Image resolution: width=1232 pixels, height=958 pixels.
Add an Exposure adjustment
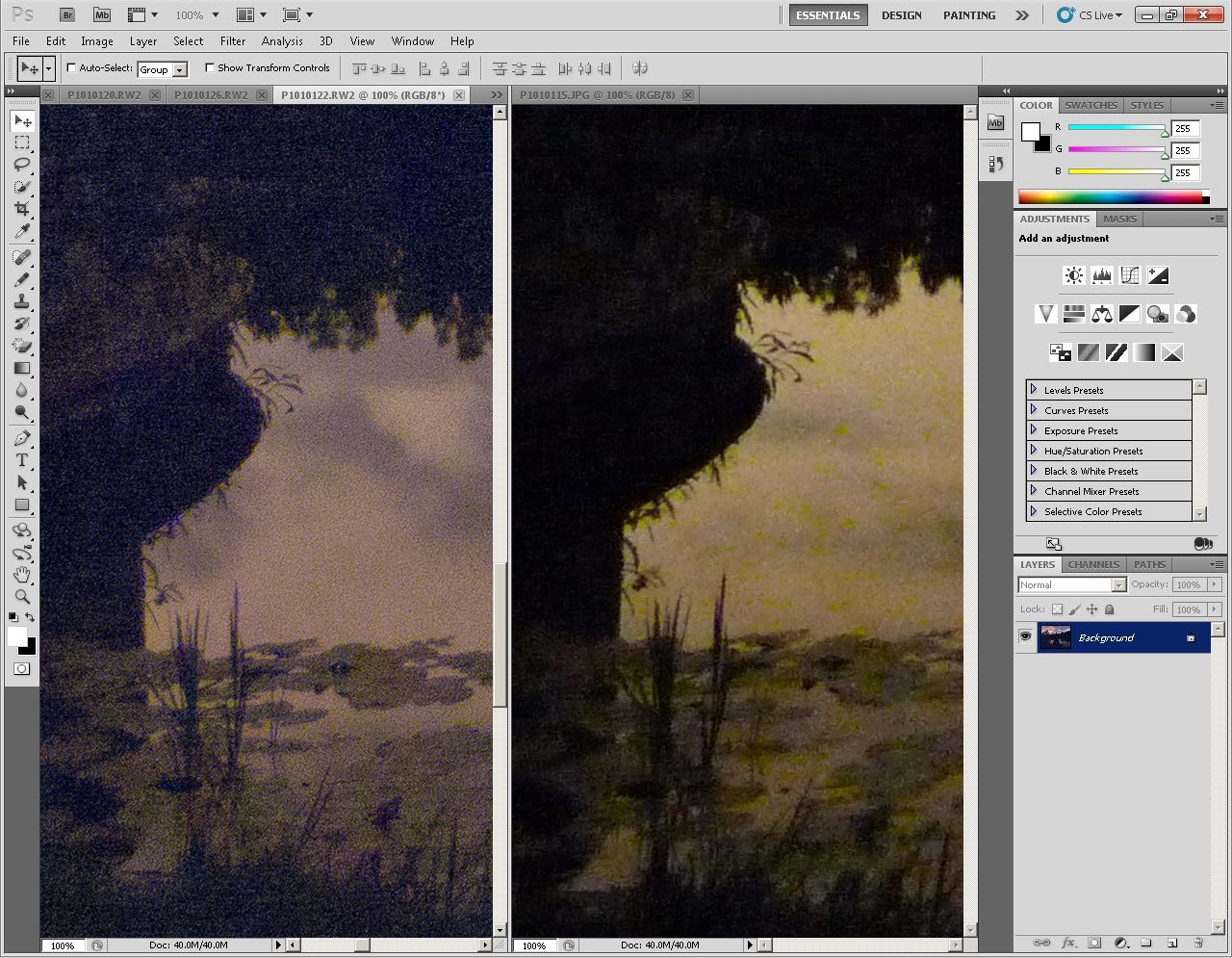pyautogui.click(x=1158, y=276)
